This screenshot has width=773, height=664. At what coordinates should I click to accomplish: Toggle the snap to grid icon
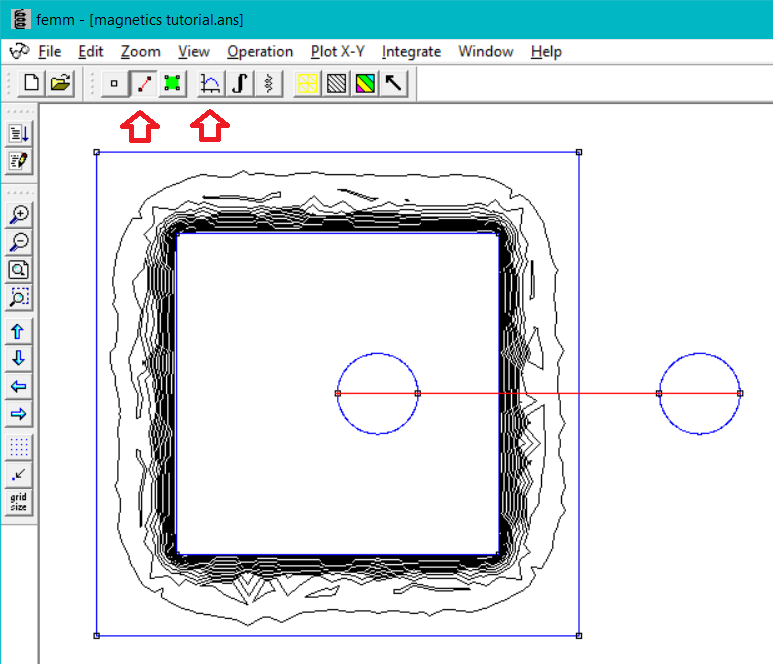click(x=19, y=475)
